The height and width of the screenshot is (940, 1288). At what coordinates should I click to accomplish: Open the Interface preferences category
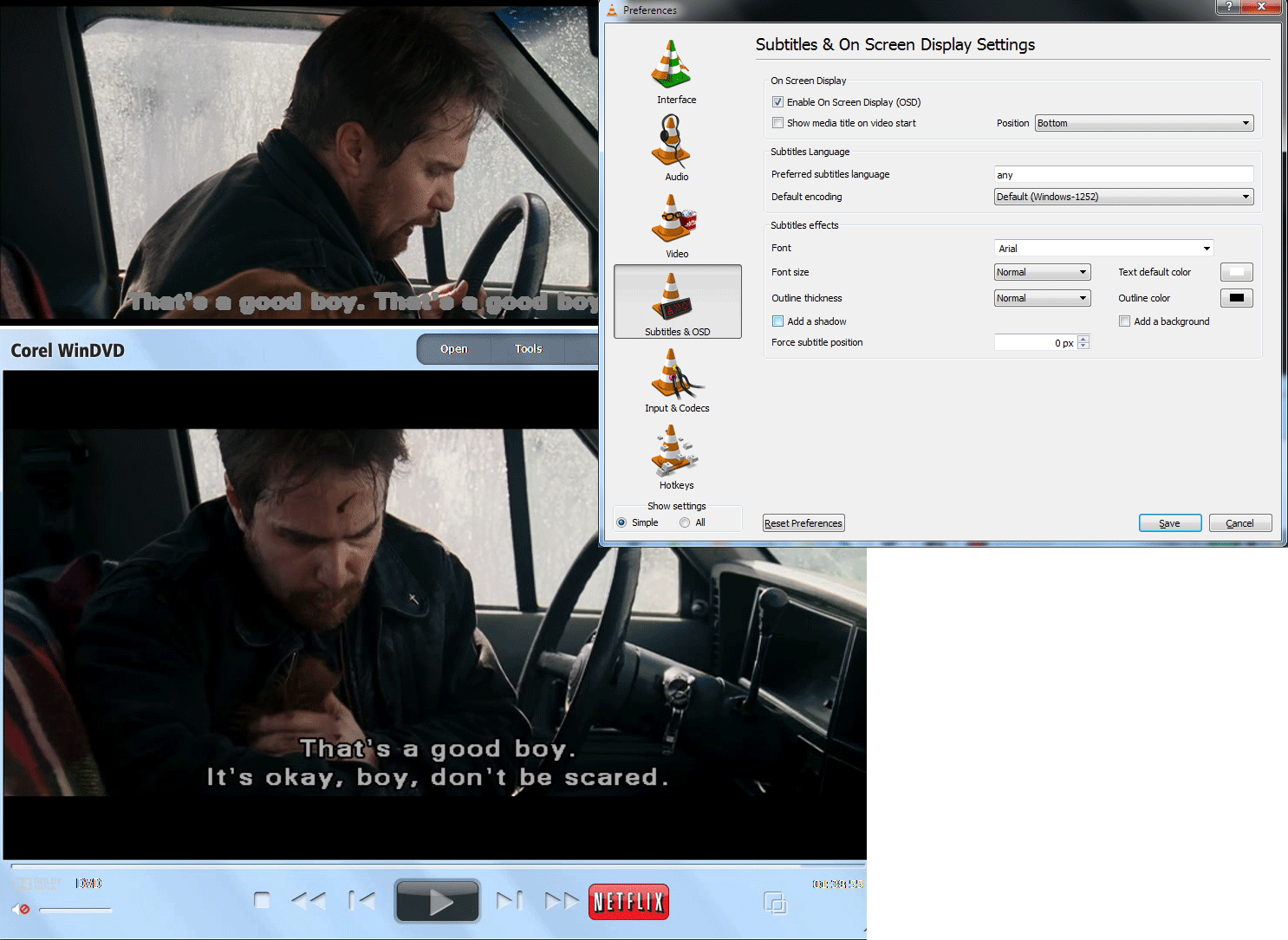[x=676, y=73]
